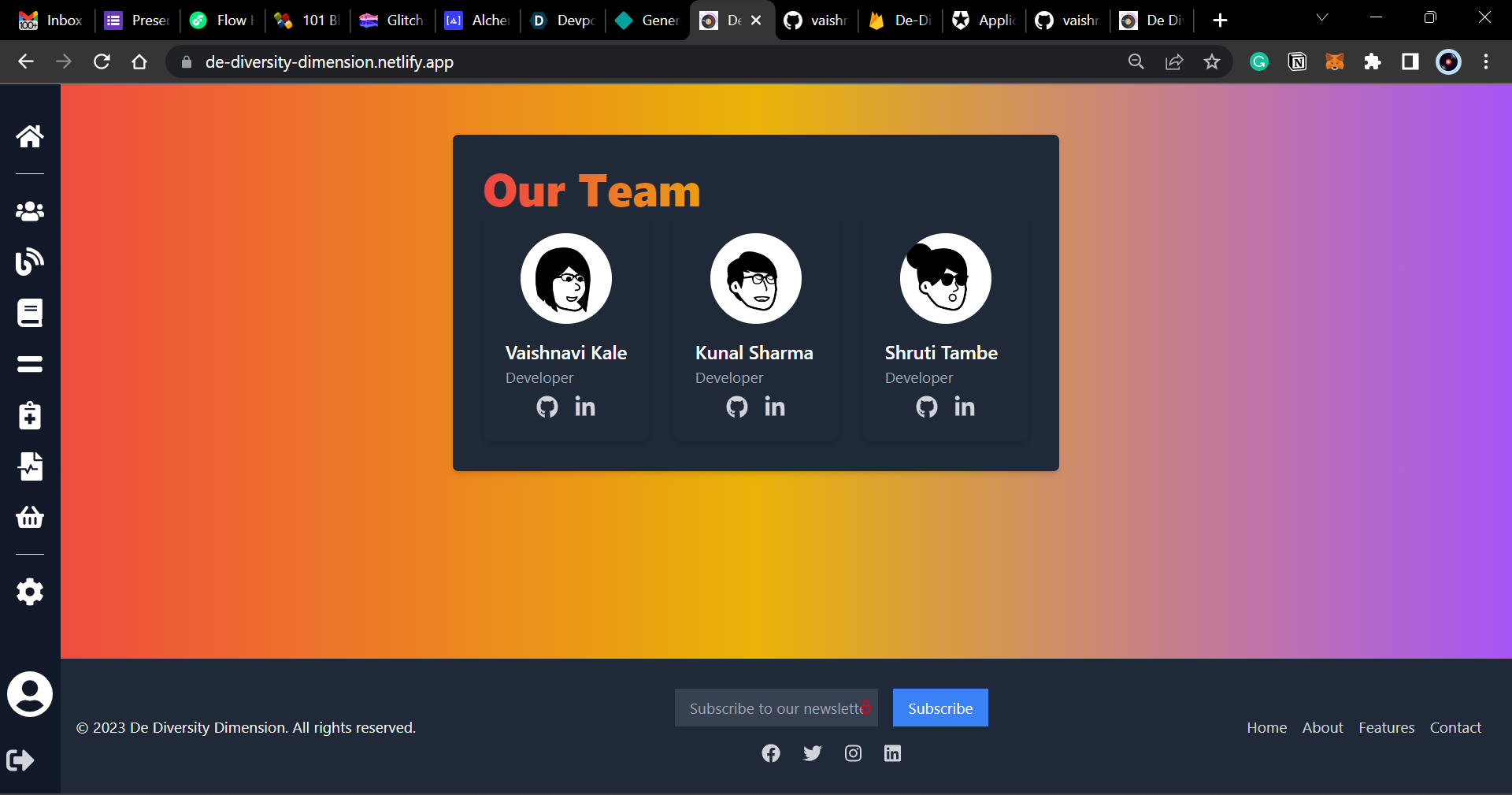
Task: Click Kunal Sharma's avatar image
Action: click(x=756, y=278)
